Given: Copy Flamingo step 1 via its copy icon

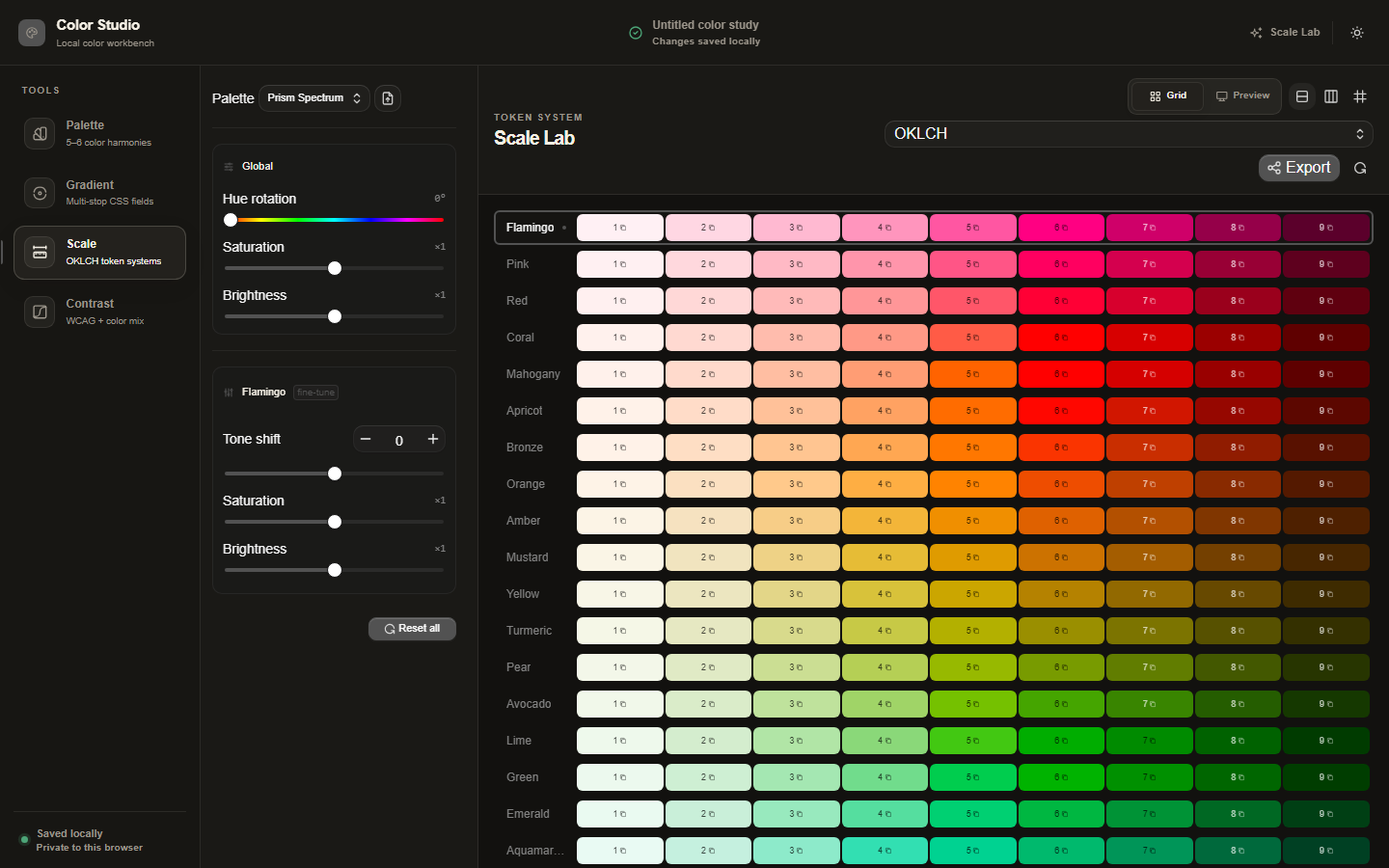Looking at the screenshot, I should pyautogui.click(x=623, y=228).
